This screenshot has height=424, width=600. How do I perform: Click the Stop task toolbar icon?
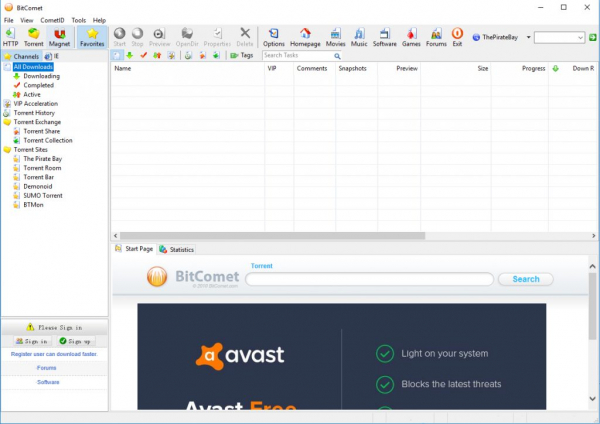[137, 37]
